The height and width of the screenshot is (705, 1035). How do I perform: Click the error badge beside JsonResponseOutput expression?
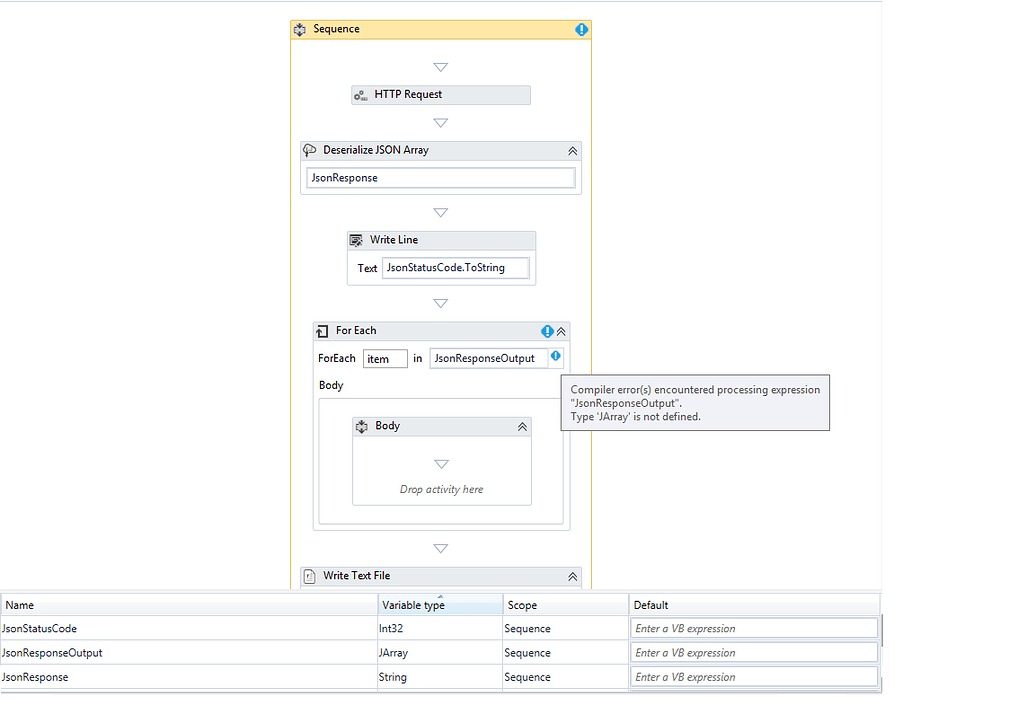(556, 356)
